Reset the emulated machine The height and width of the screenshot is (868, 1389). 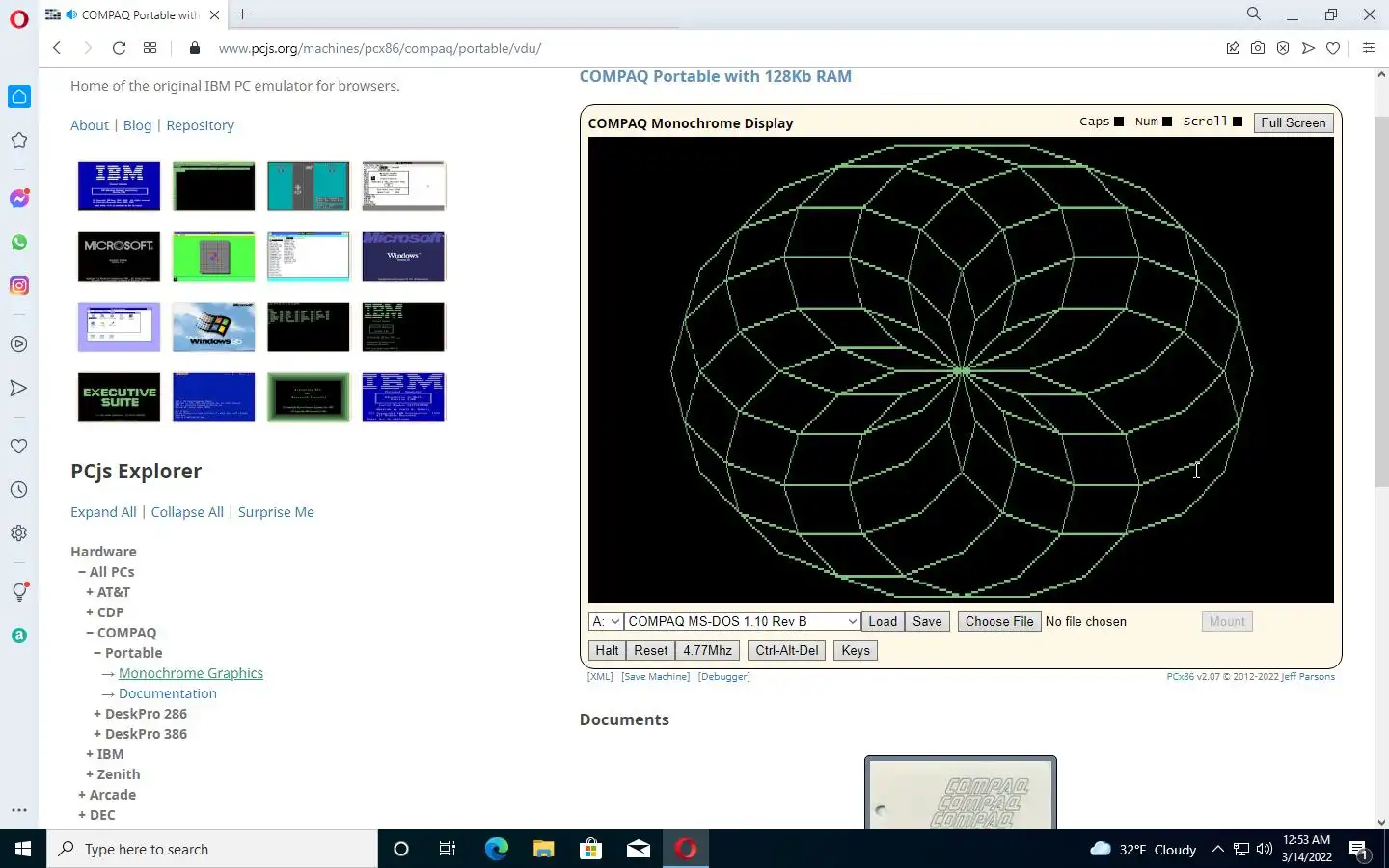pos(651,650)
